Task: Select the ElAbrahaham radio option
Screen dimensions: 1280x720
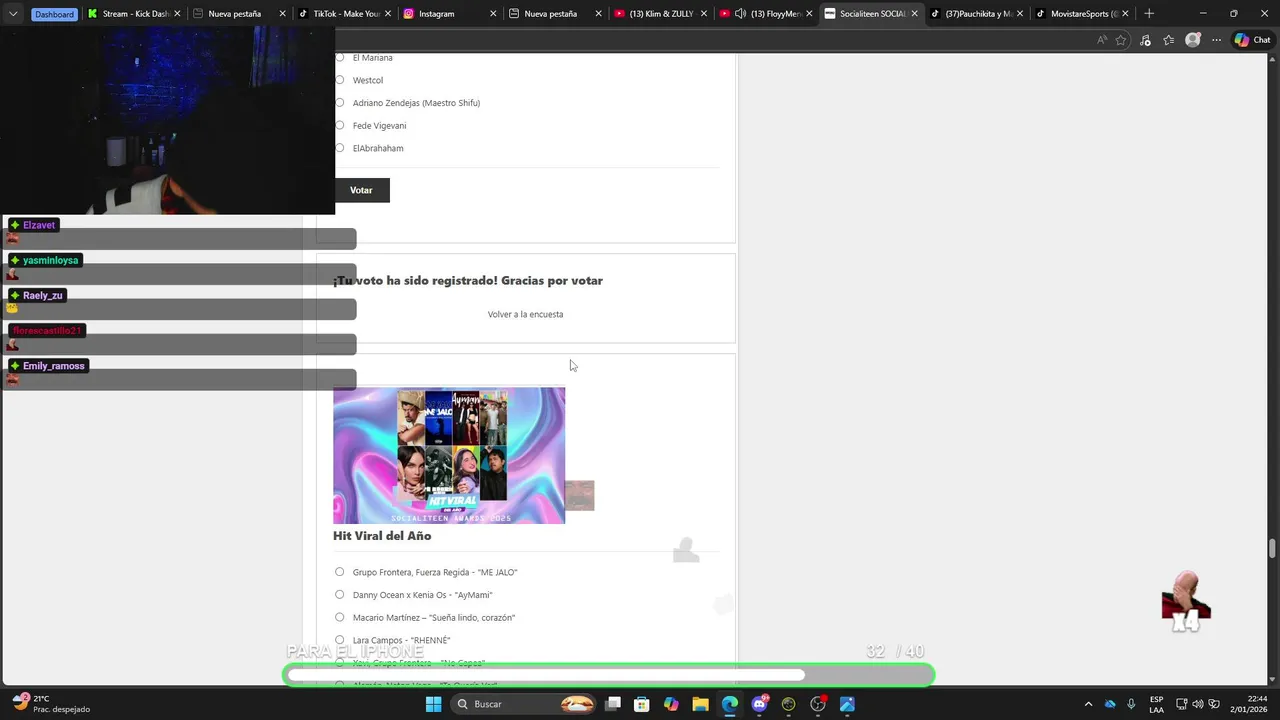Action: pyautogui.click(x=340, y=148)
